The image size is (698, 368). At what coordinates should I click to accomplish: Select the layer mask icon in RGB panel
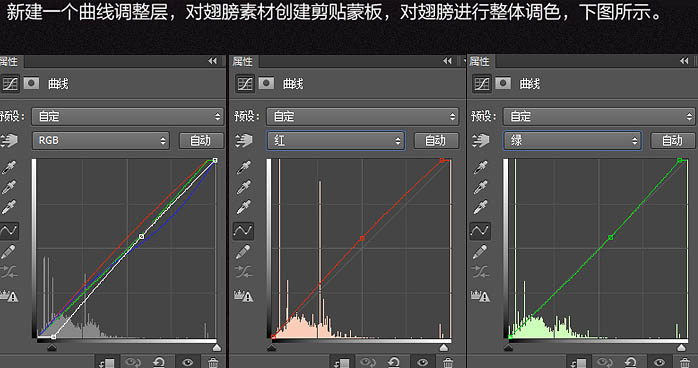coord(31,83)
